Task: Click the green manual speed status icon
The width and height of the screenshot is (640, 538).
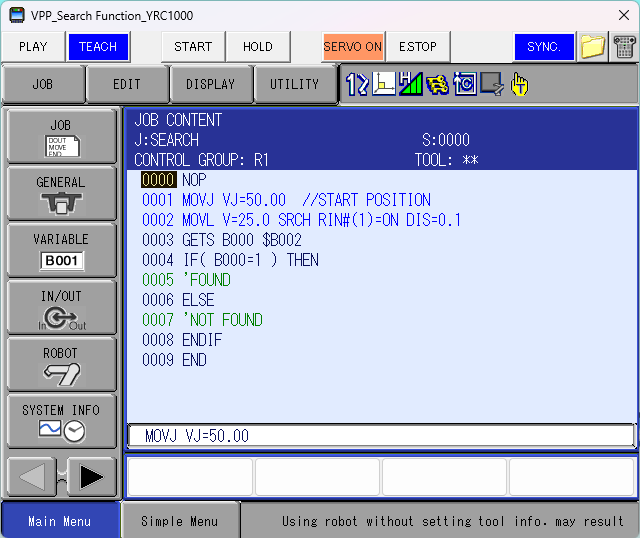Action: tap(410, 85)
